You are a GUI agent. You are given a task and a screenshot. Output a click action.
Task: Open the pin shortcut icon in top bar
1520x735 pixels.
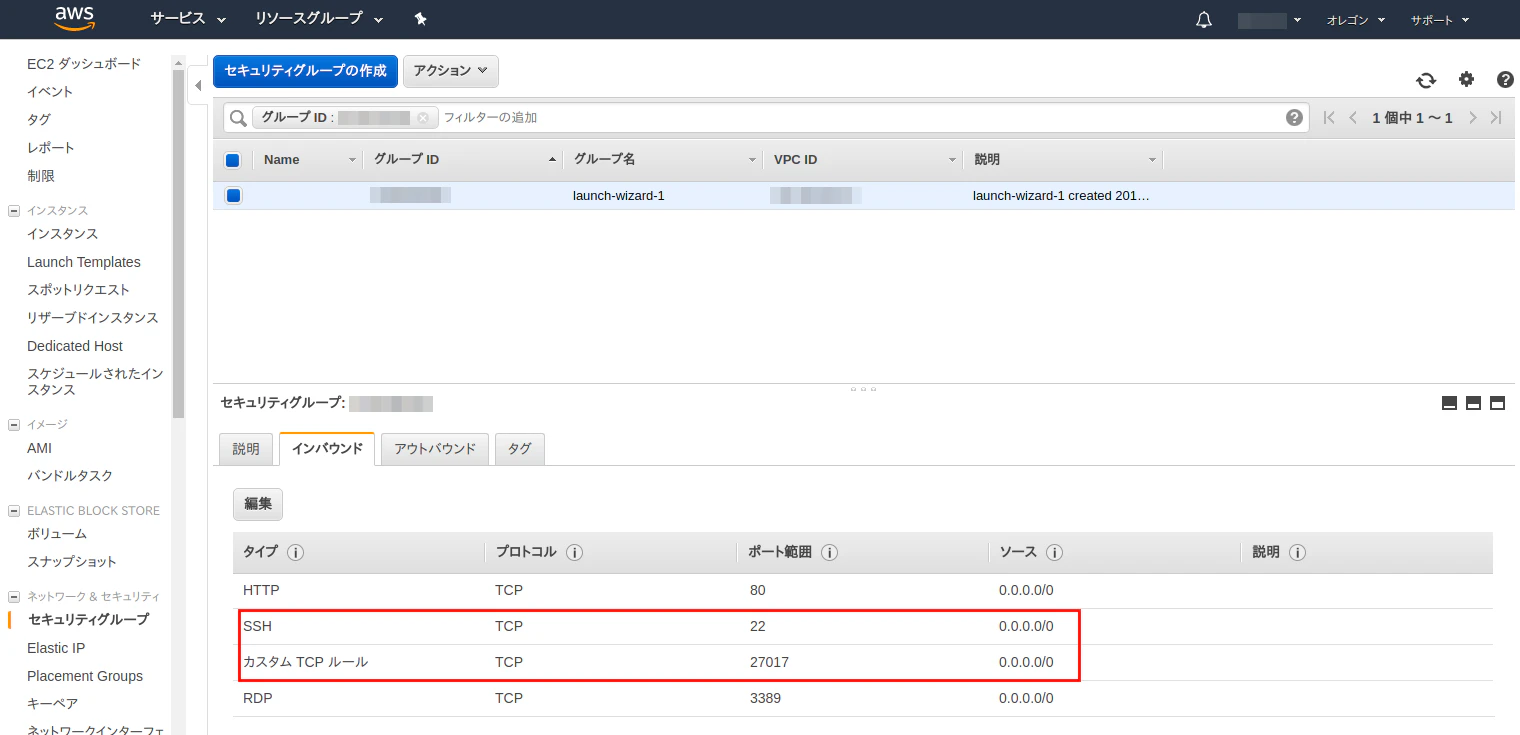click(421, 19)
